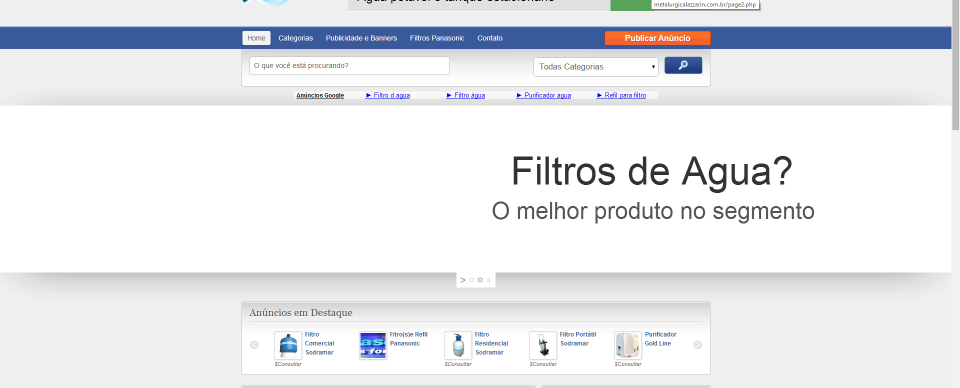Viewport: 960px width, 388px height.
Task: Click the Anúncios Google link
Action: click(320, 95)
